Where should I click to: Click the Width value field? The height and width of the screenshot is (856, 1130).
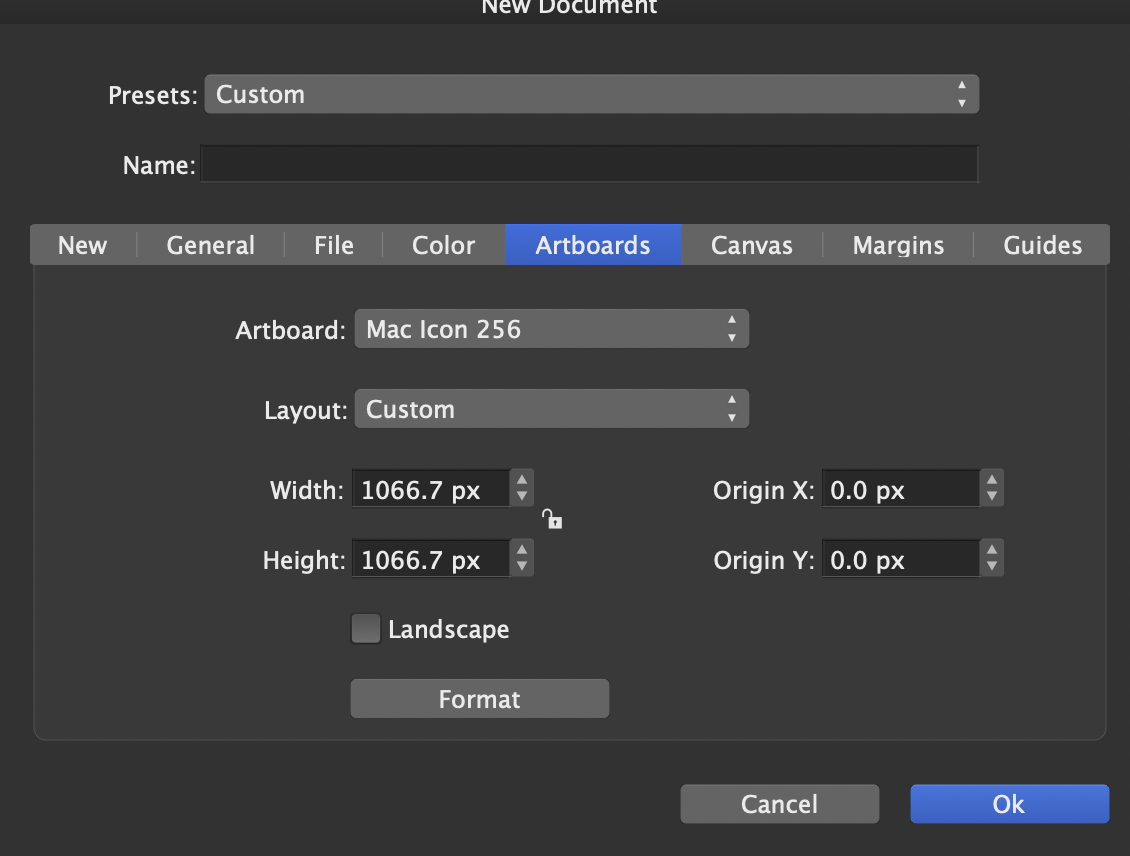431,490
